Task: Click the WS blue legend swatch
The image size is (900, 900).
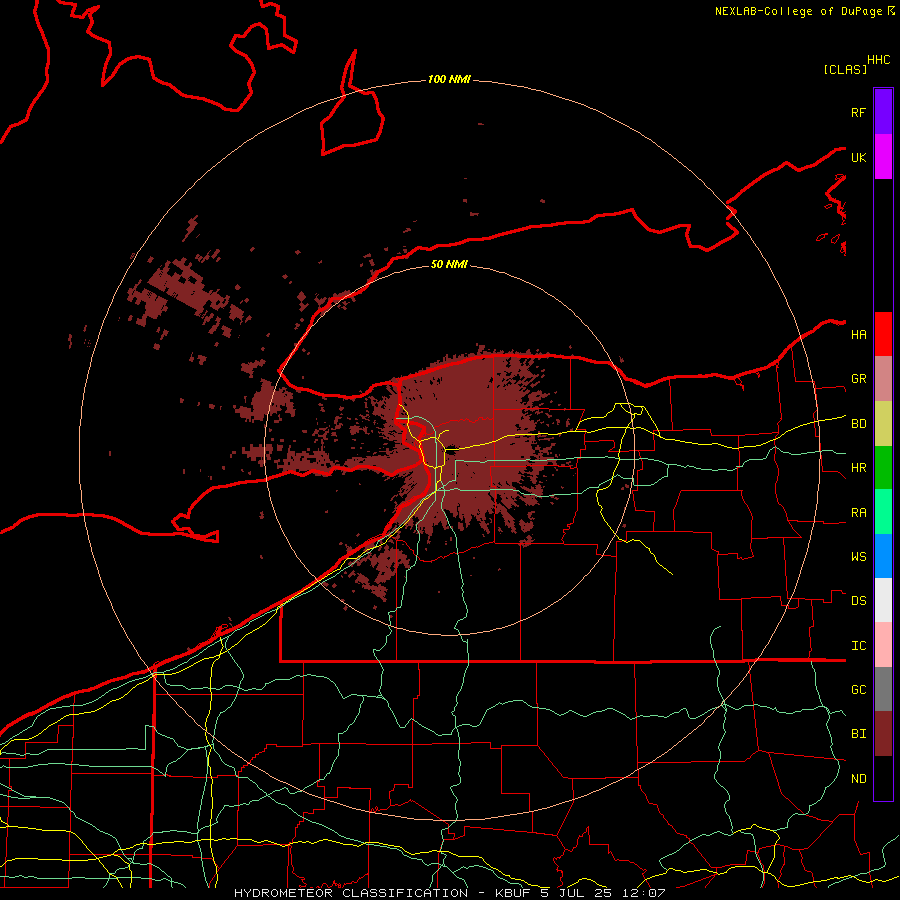Action: [x=883, y=556]
